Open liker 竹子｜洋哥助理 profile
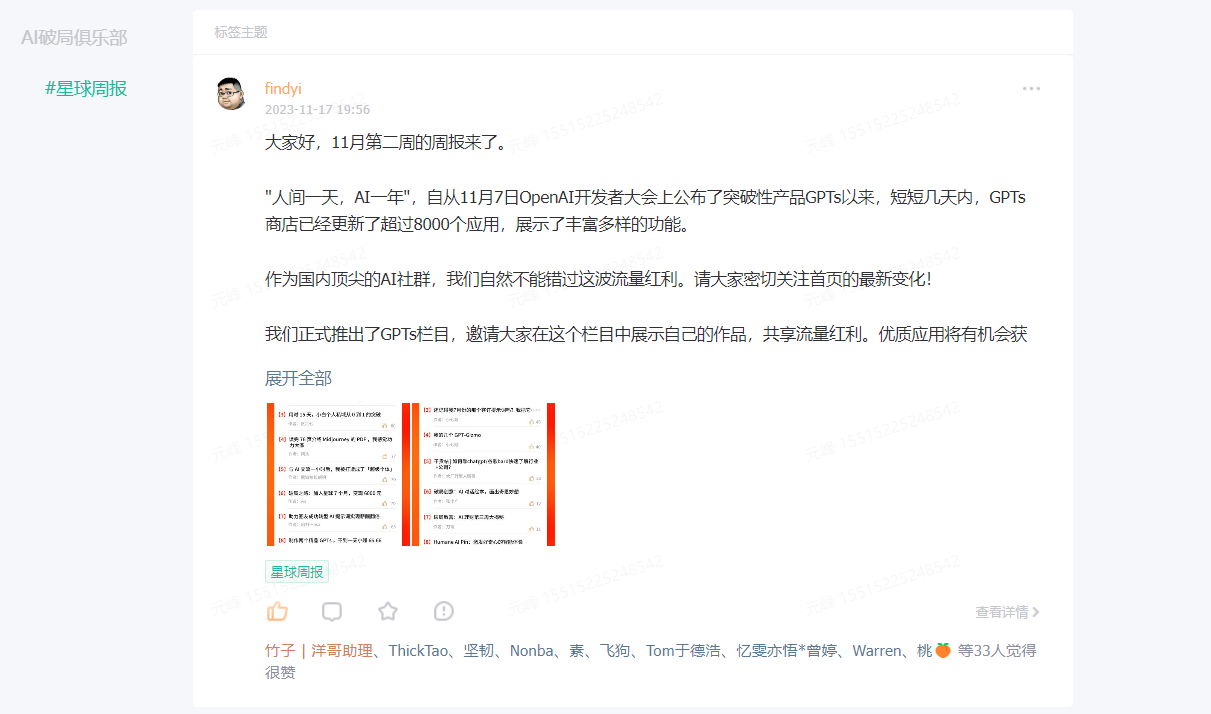Screen dimensions: 1211x714 [319, 650]
